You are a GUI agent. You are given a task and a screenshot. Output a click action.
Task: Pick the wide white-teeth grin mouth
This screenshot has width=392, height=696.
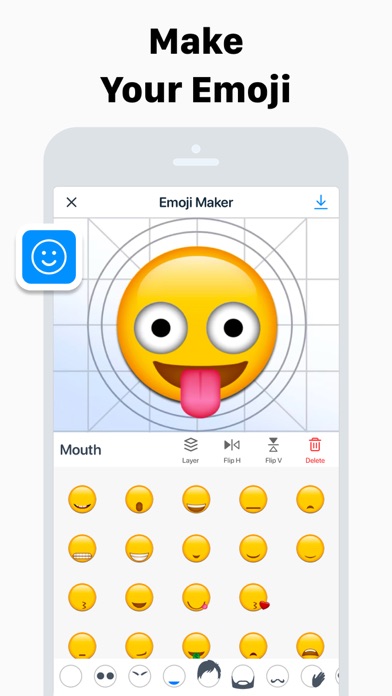[x=139, y=549]
